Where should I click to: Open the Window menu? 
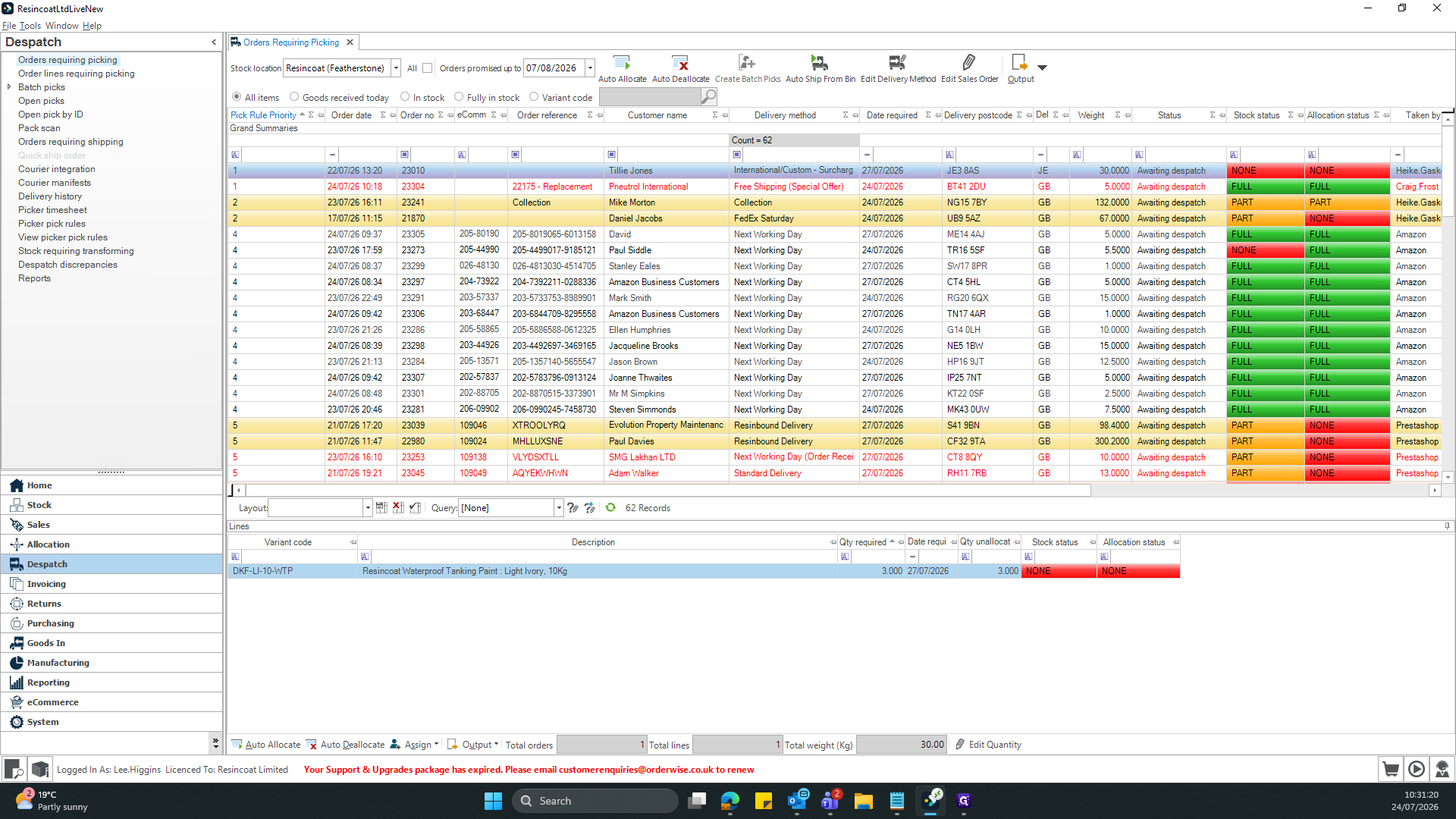[x=62, y=26]
